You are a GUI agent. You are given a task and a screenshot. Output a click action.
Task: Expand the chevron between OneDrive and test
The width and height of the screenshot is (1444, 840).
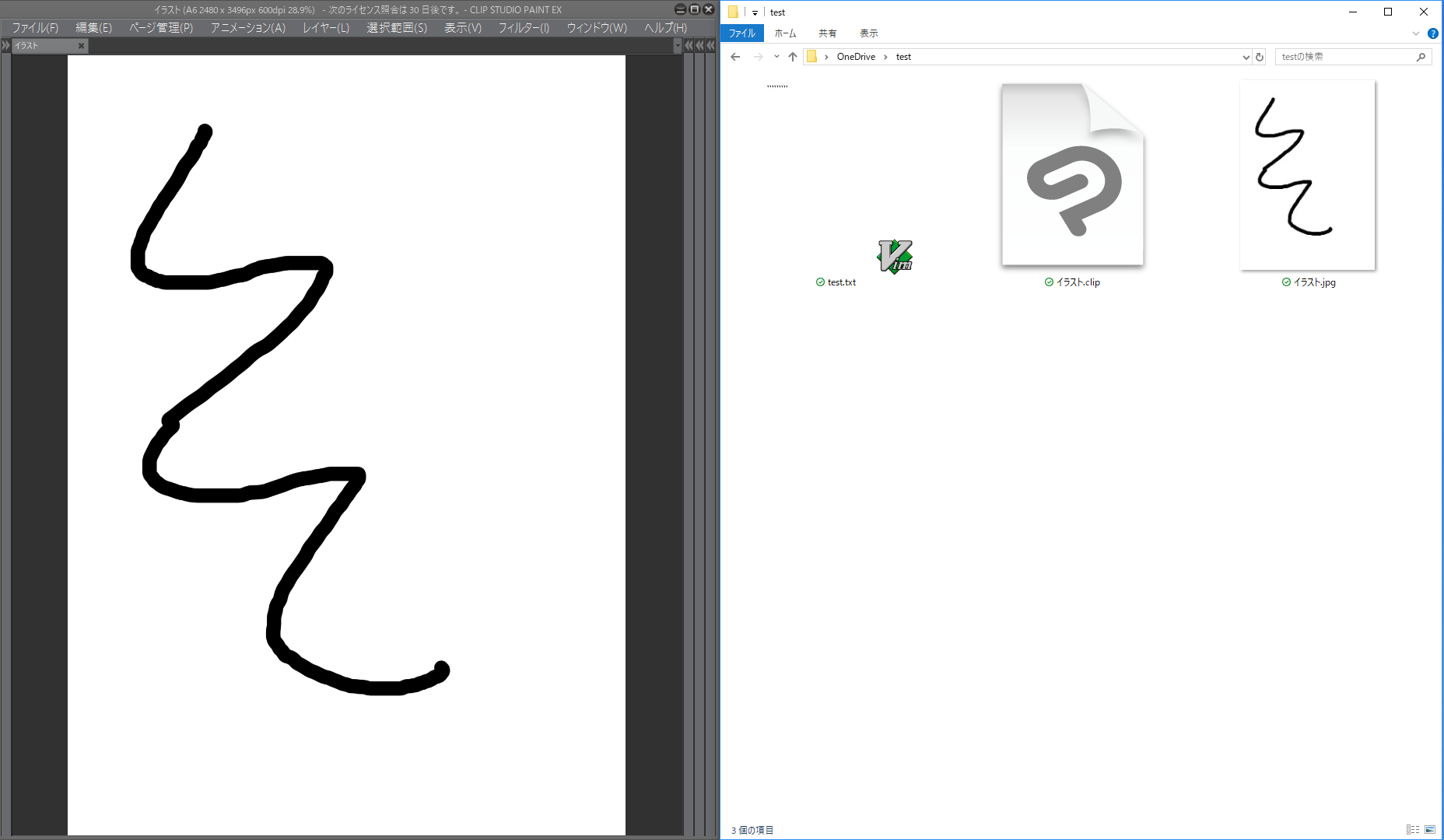[885, 57]
